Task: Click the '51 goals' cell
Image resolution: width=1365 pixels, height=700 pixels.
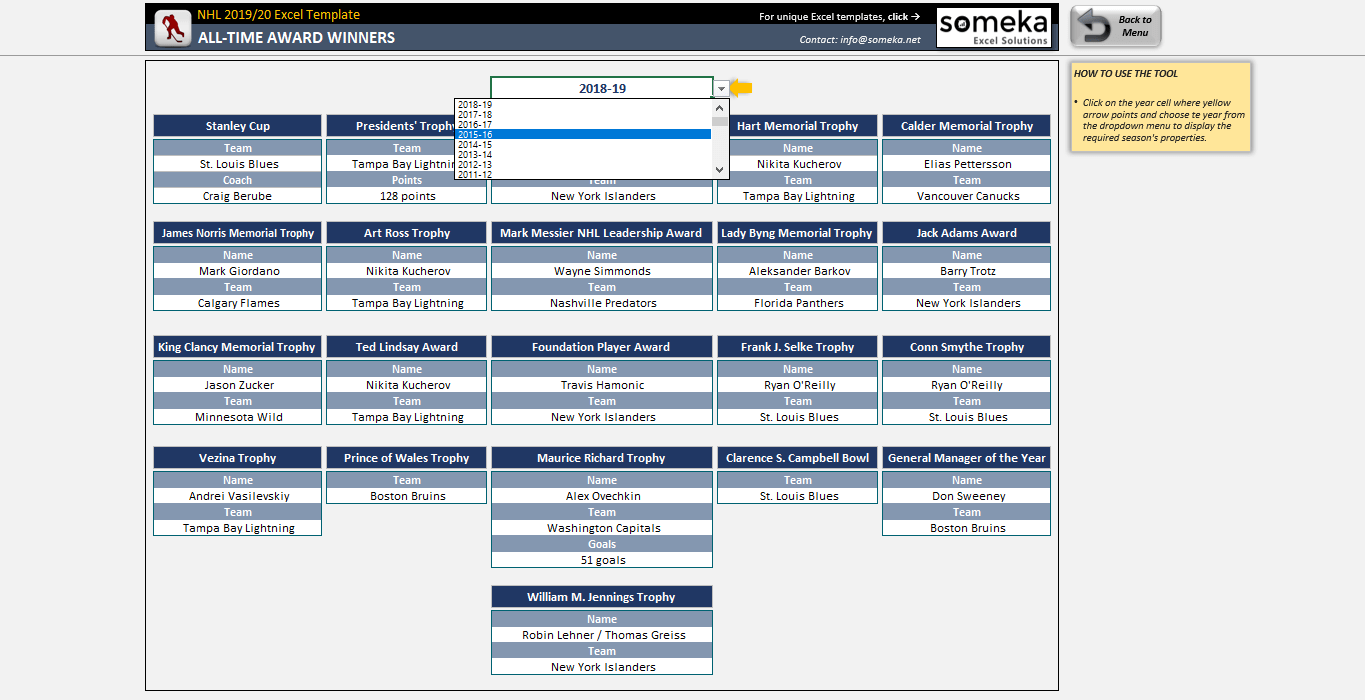Action: coord(602,560)
